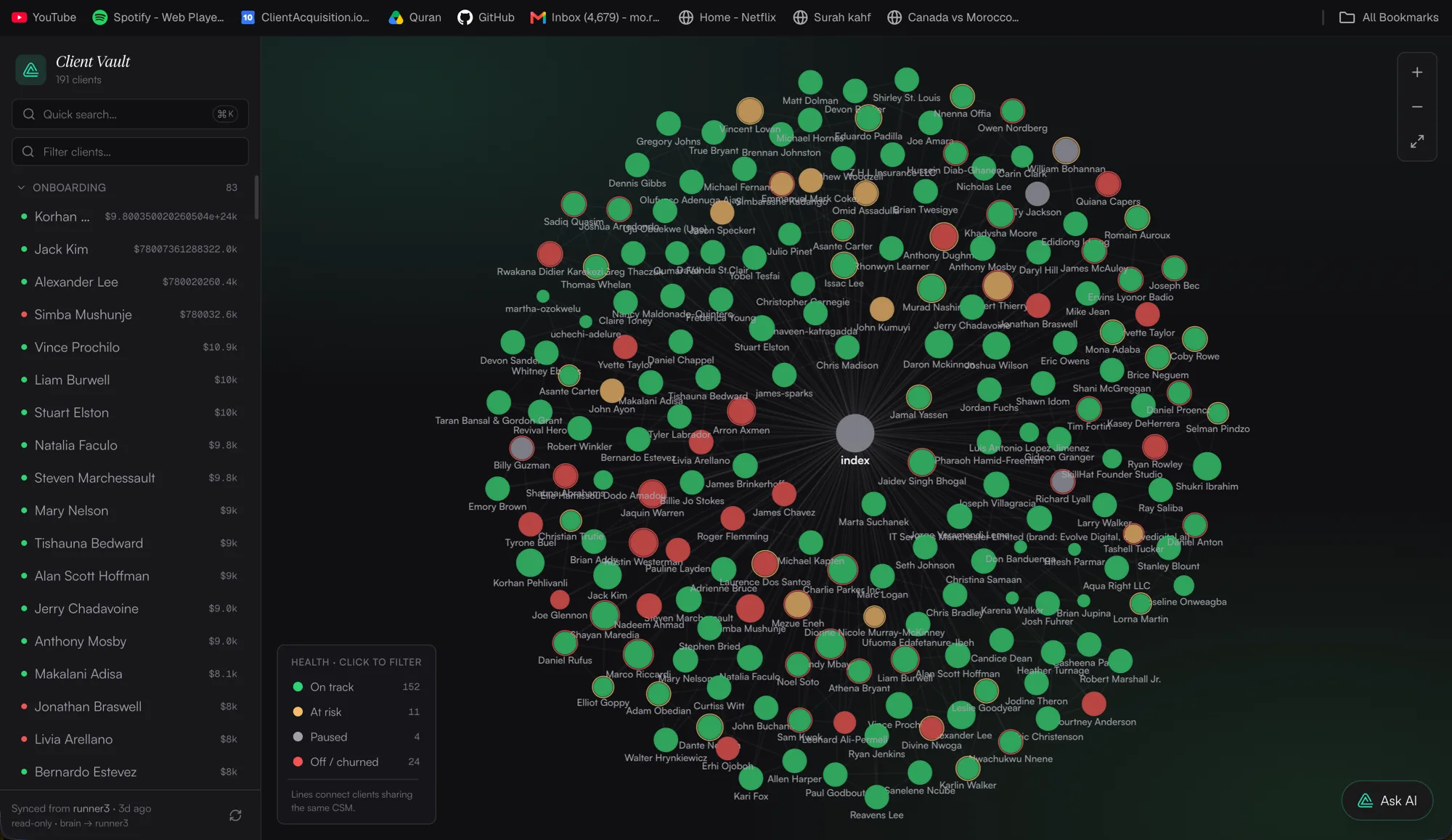Select Tishauna Bedward in sidebar list
Screen dimensions: 1452x840
point(130,543)
